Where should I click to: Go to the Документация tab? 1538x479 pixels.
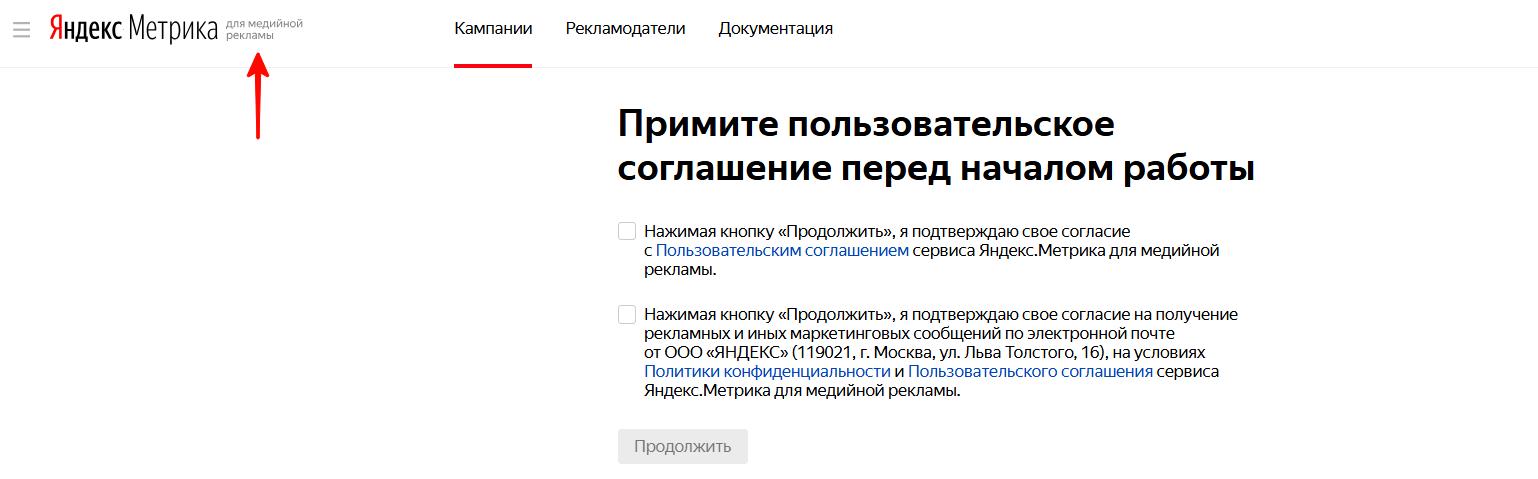pos(776,29)
